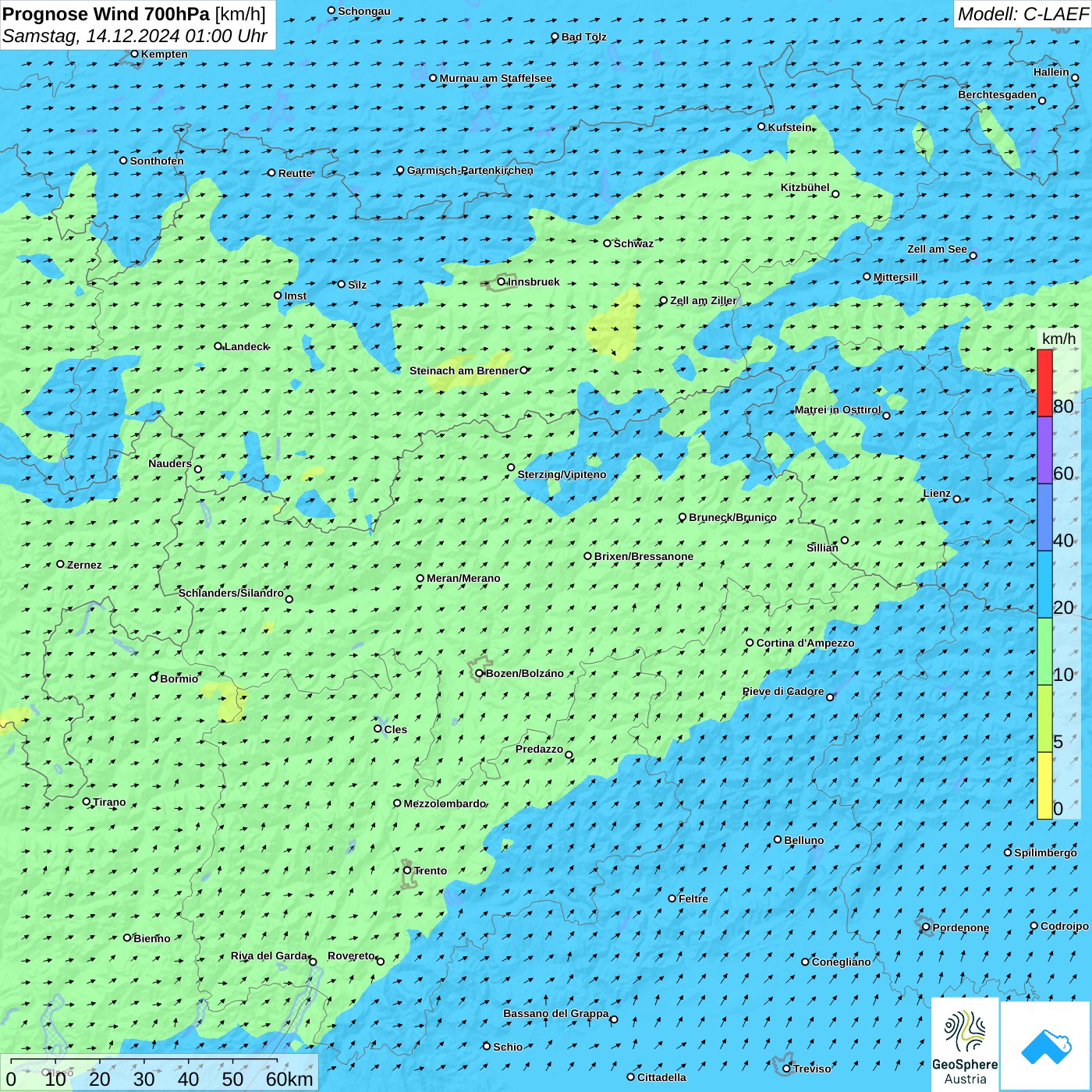Viewport: 1092px width, 1092px height.
Task: Click the 'Samstag, 14.12.2024 01:00 Uhr' date
Action: (x=135, y=36)
